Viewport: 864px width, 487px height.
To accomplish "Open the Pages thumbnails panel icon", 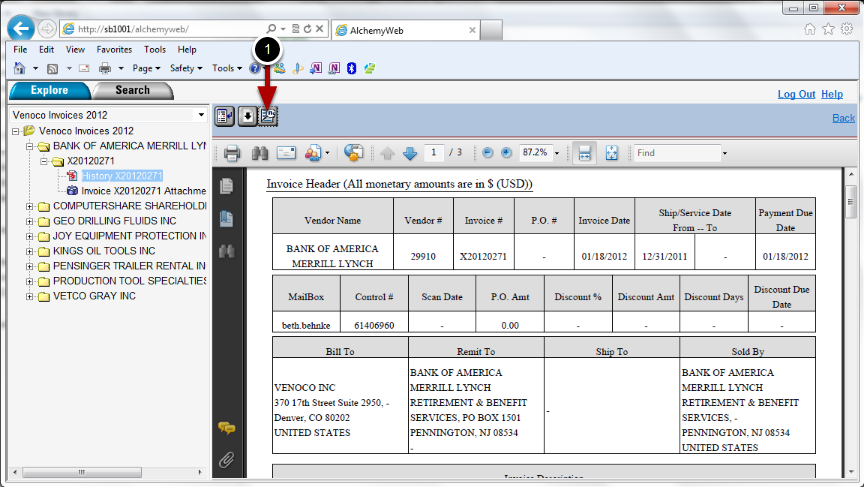I will [226, 186].
